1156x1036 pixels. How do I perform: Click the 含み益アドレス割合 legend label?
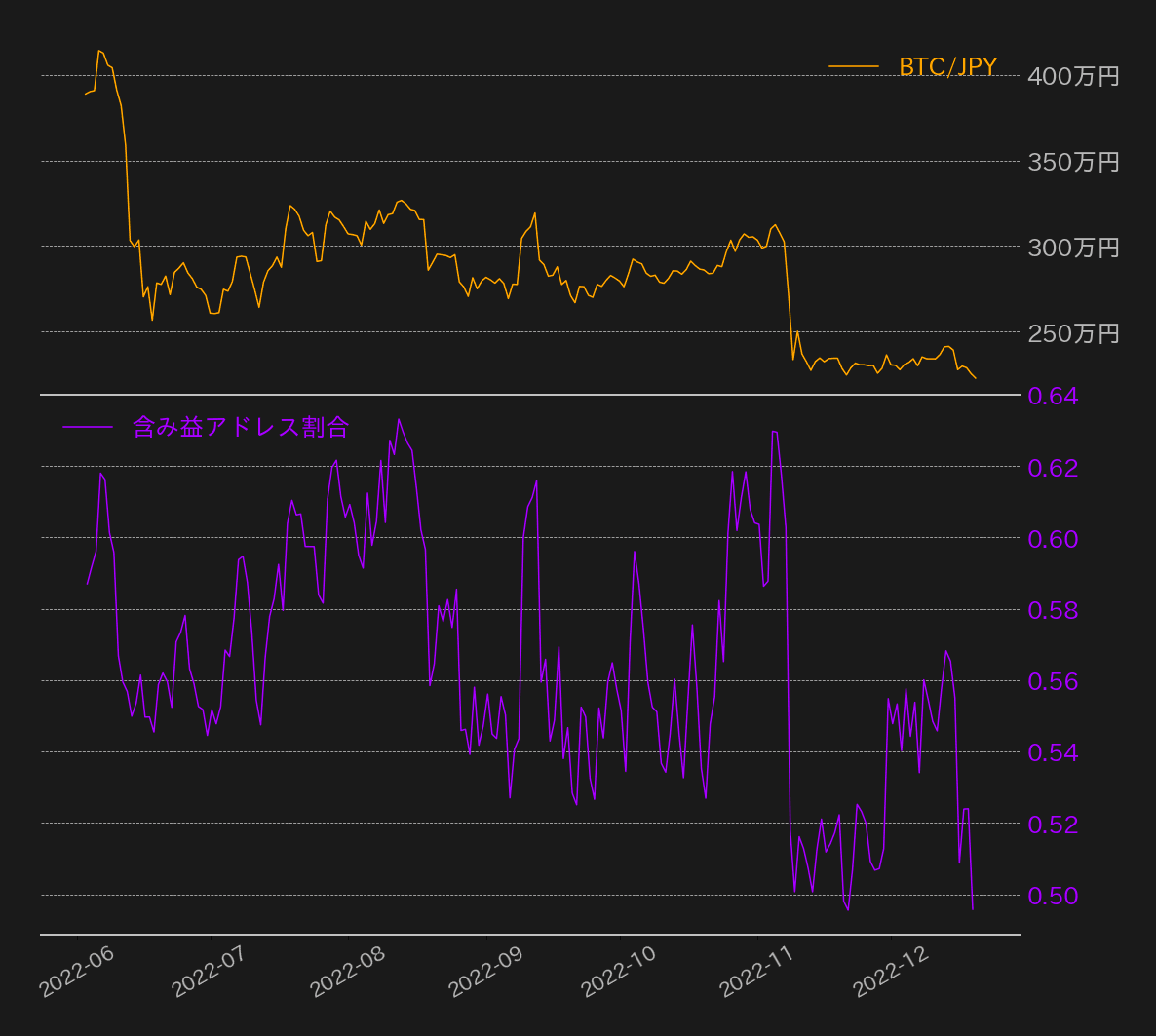241,427
